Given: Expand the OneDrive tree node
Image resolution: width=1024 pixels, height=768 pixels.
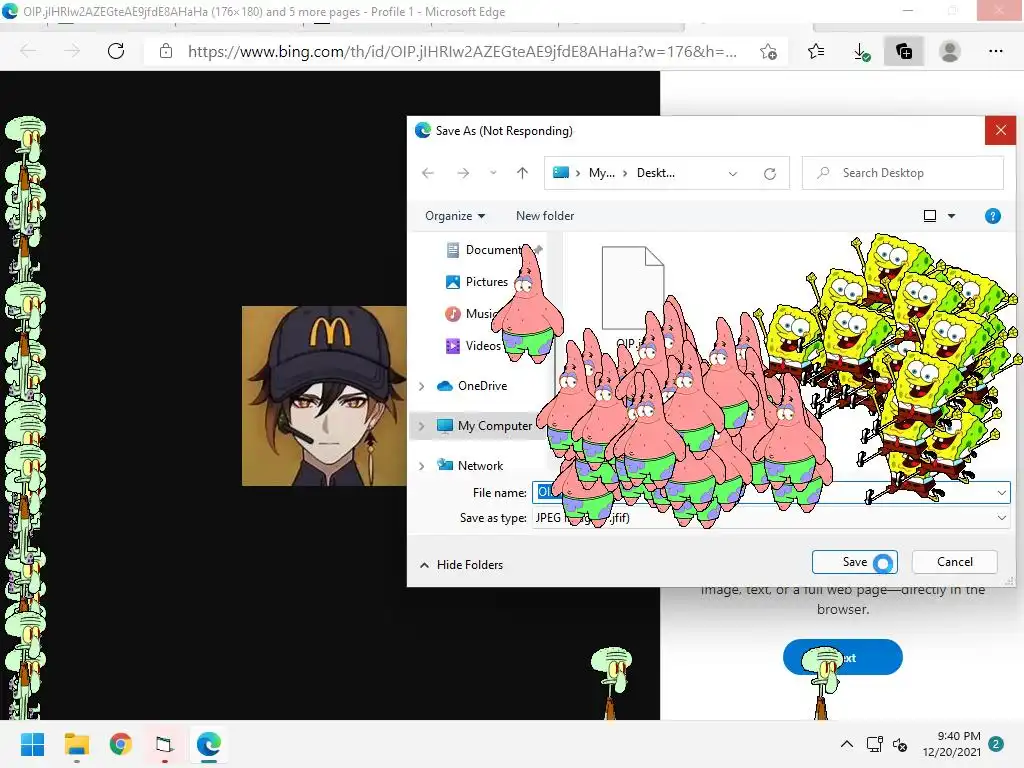Looking at the screenshot, I should click(x=422, y=386).
